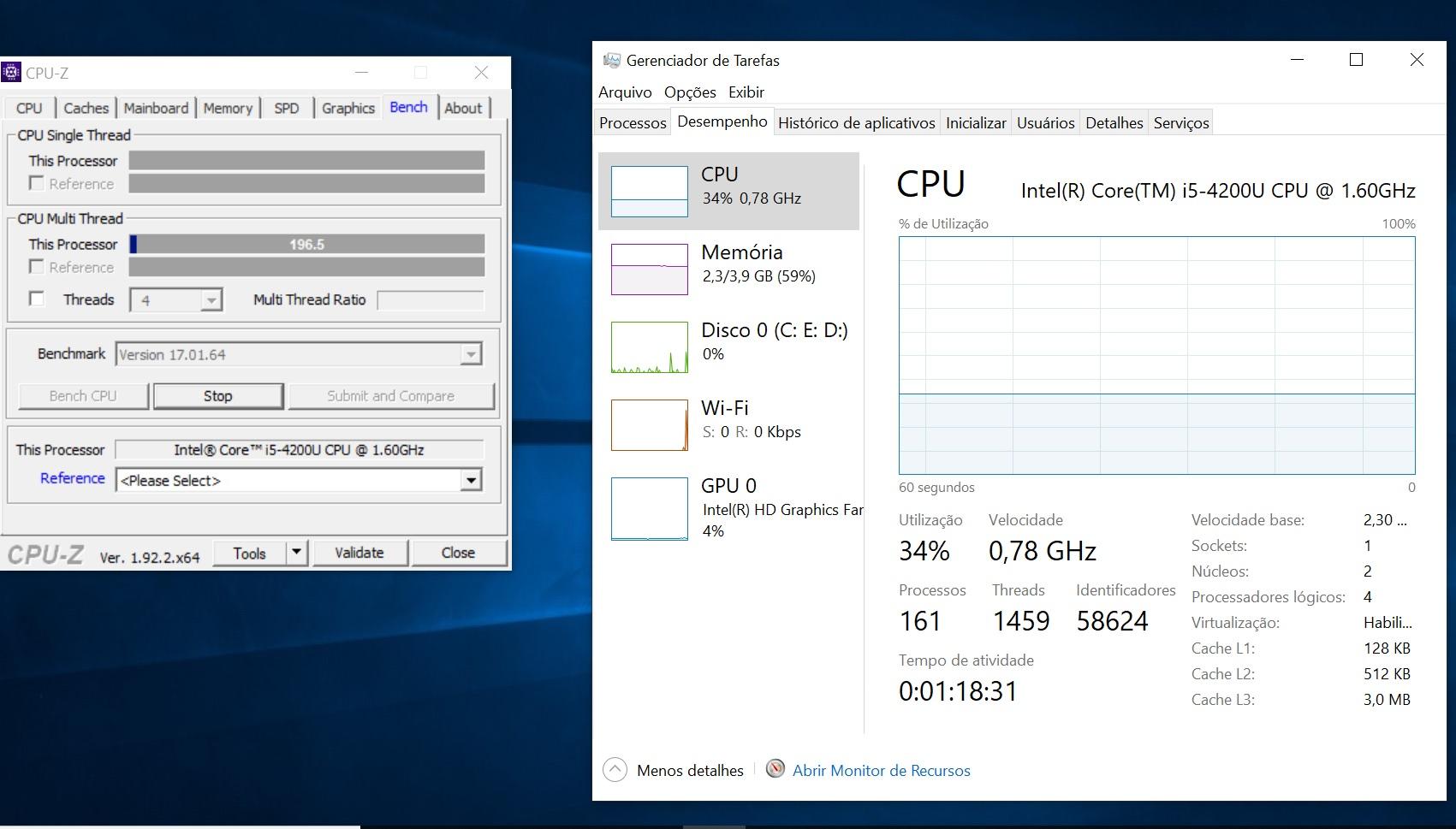Open the Opções menu
The image size is (1456, 829).
tap(690, 92)
